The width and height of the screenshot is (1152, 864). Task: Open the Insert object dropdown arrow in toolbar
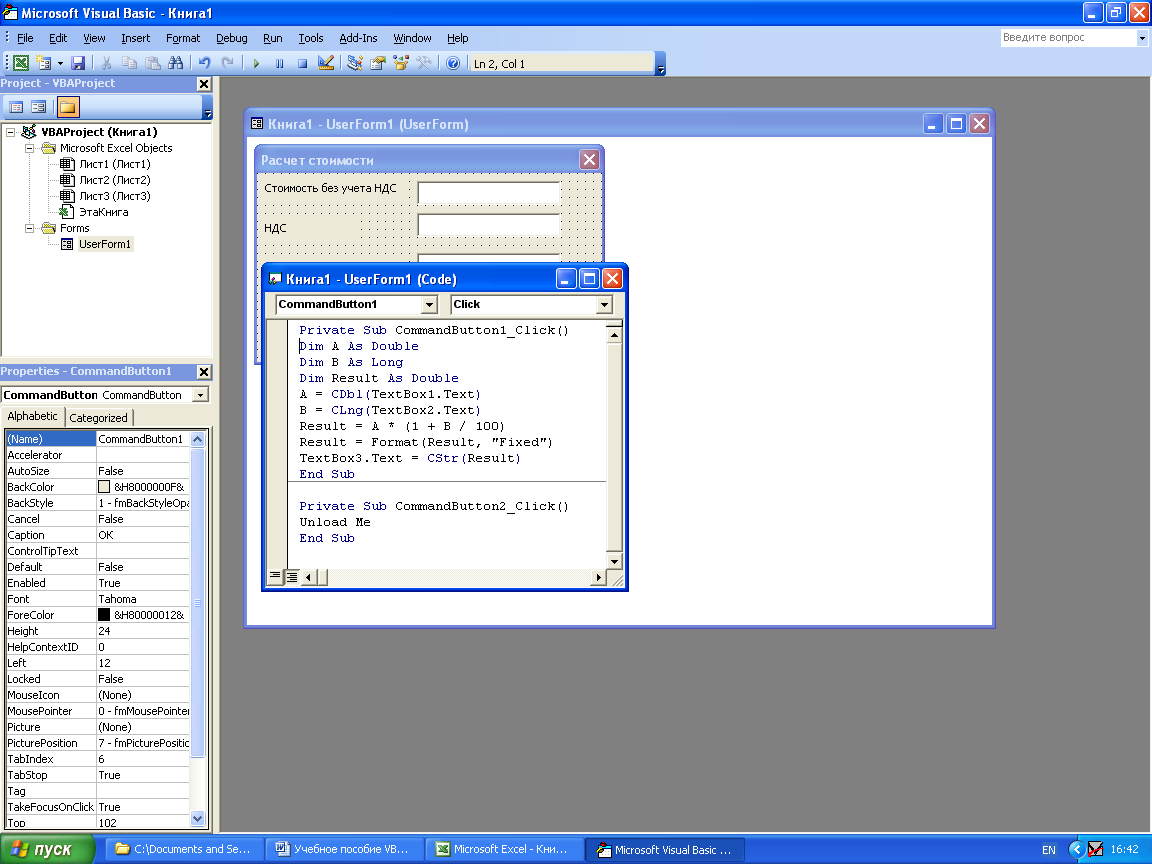pyautogui.click(x=60, y=64)
